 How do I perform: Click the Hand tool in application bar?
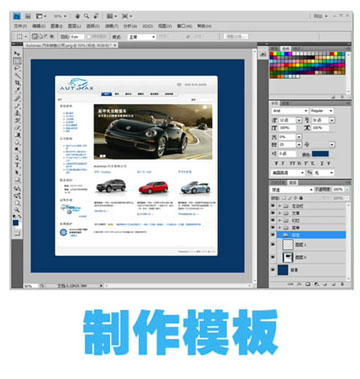click(x=77, y=16)
